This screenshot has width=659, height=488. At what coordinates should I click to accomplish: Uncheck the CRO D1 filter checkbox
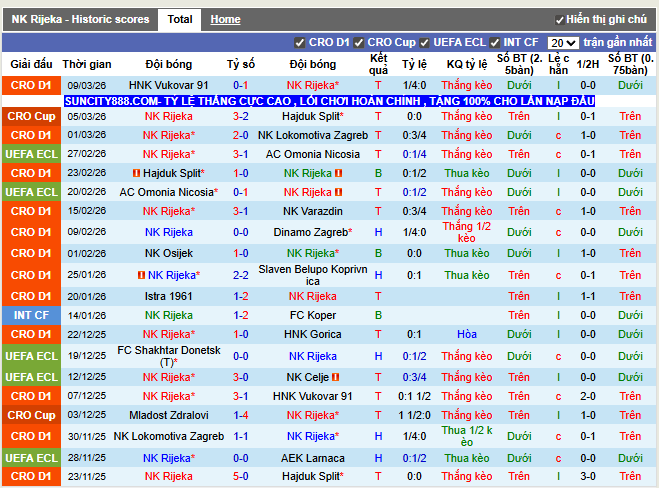299,43
